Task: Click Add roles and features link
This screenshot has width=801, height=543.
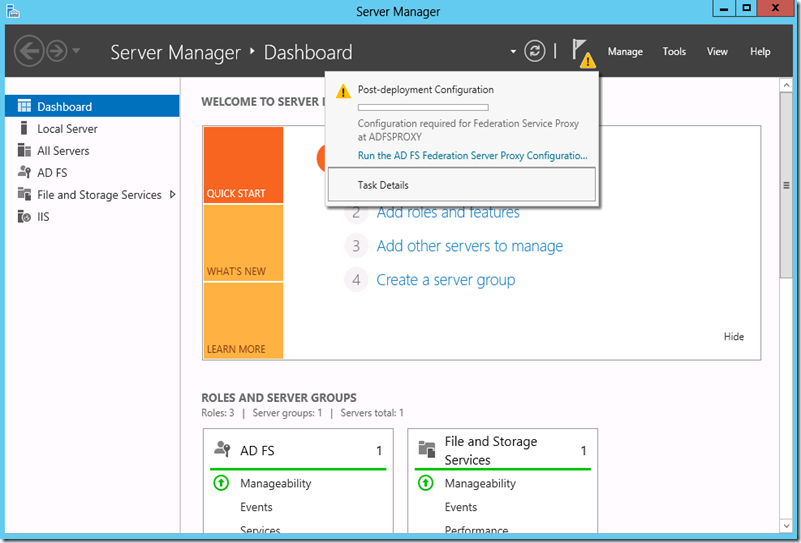Action: pos(448,213)
